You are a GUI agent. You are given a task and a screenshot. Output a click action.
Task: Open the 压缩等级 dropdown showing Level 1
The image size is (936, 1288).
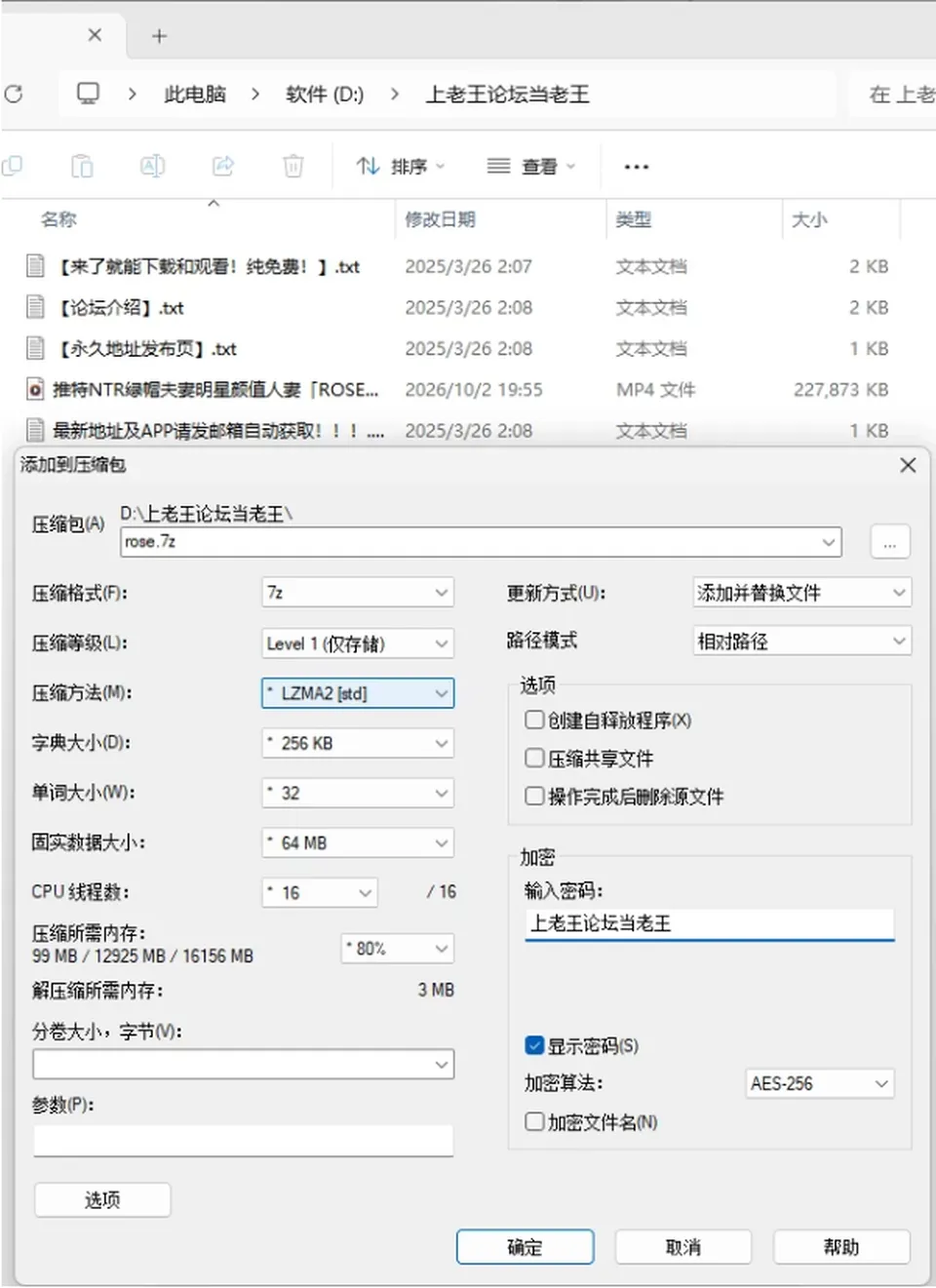[358, 644]
